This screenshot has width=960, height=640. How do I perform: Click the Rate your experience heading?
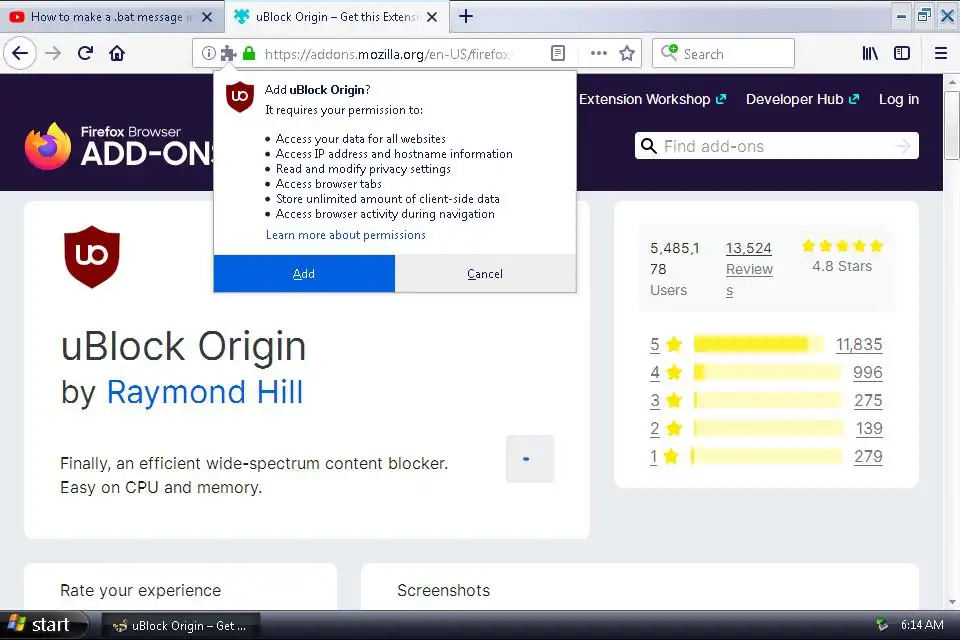tap(140, 590)
